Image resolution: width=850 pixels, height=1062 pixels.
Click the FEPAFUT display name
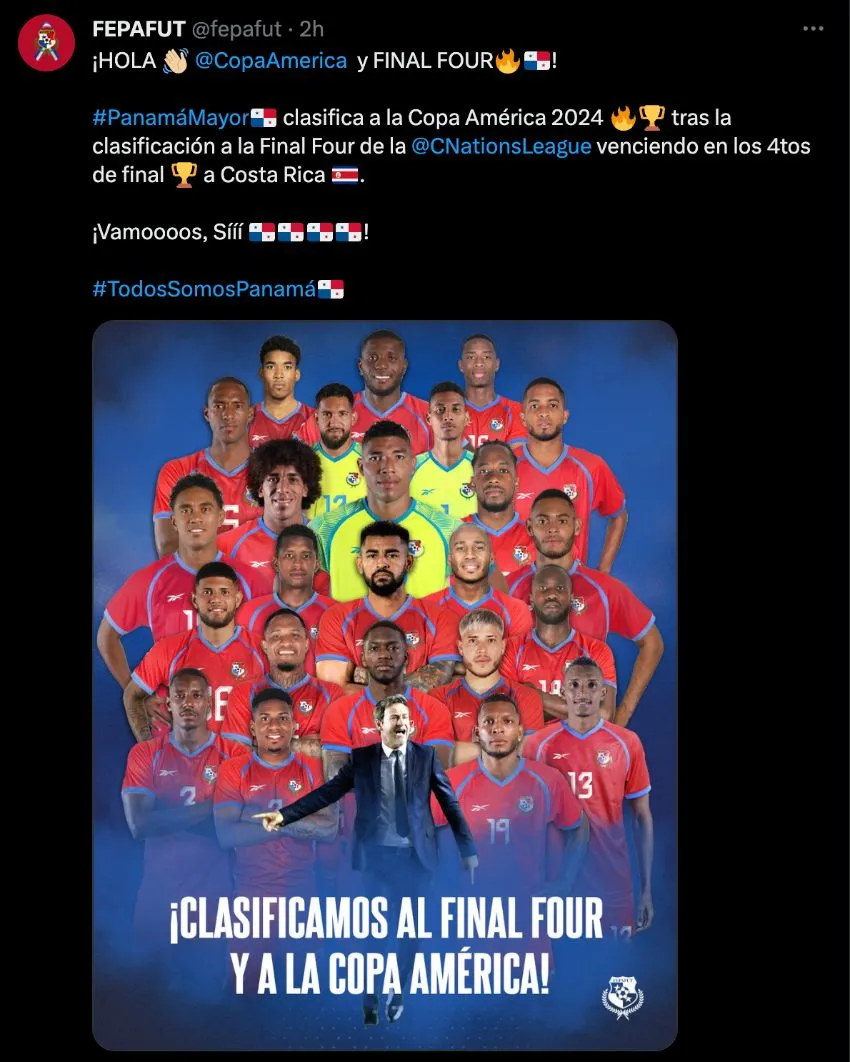[x=139, y=29]
